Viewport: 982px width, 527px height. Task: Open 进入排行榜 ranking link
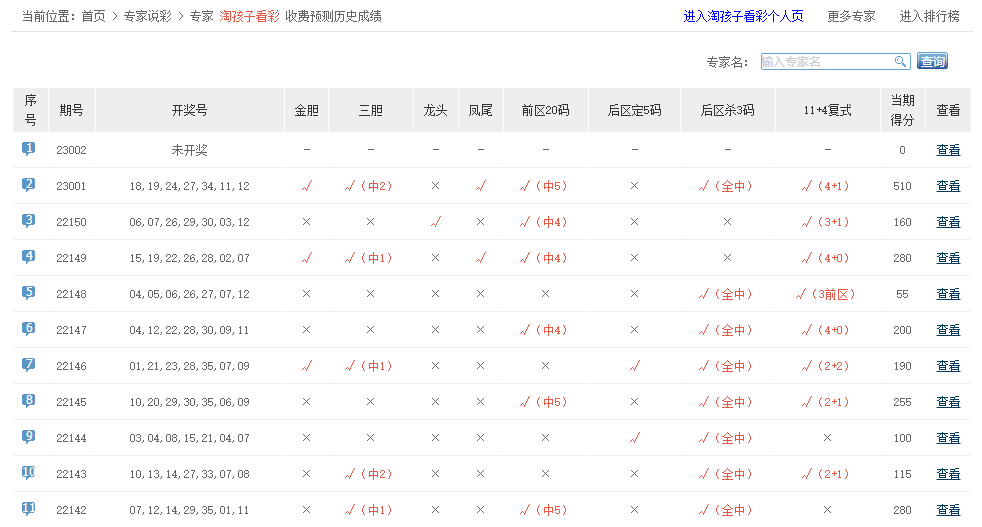point(929,16)
